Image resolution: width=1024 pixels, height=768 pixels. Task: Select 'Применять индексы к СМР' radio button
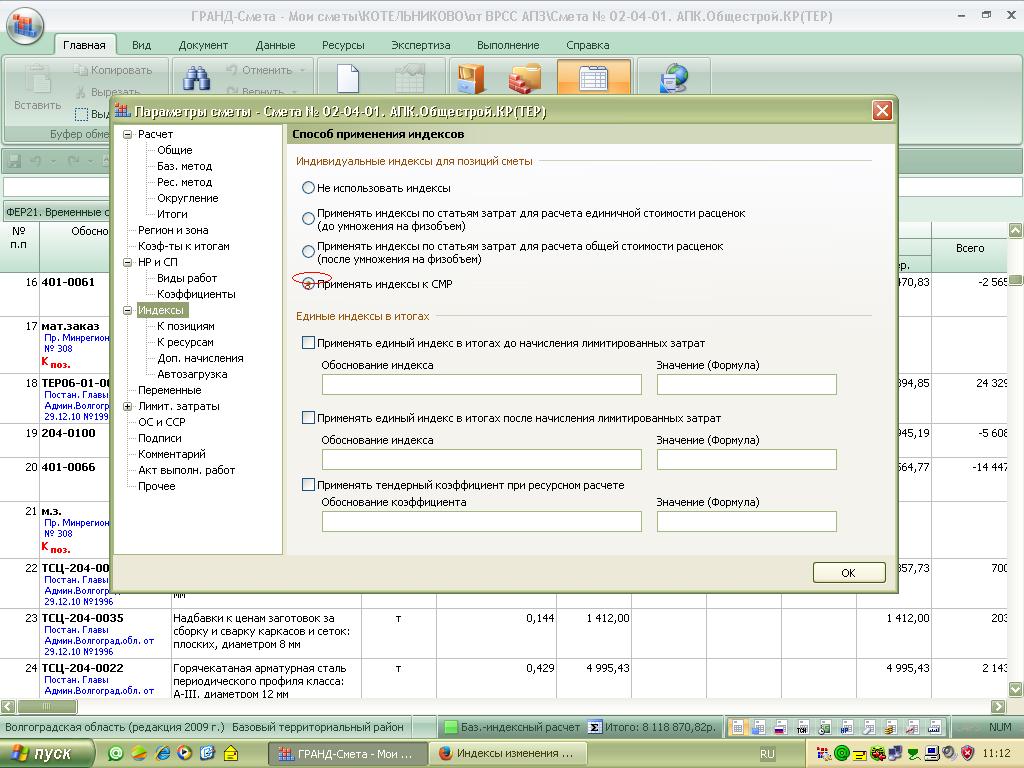click(x=308, y=283)
